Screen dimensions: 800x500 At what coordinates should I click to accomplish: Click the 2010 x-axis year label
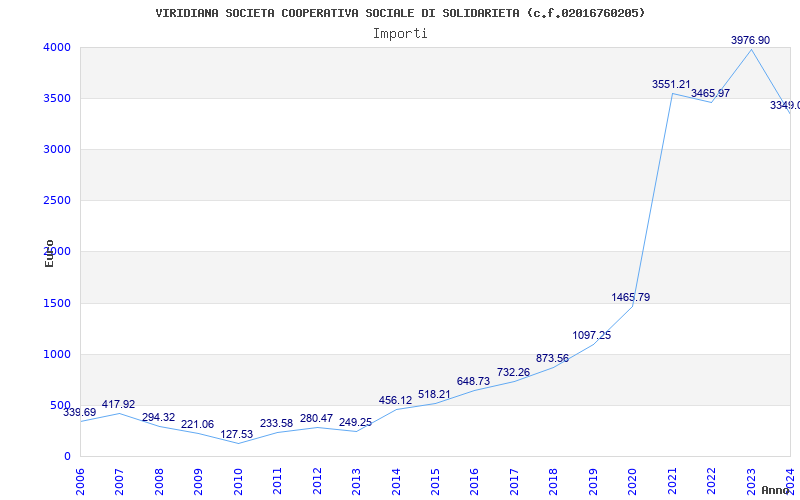pyautogui.click(x=238, y=481)
